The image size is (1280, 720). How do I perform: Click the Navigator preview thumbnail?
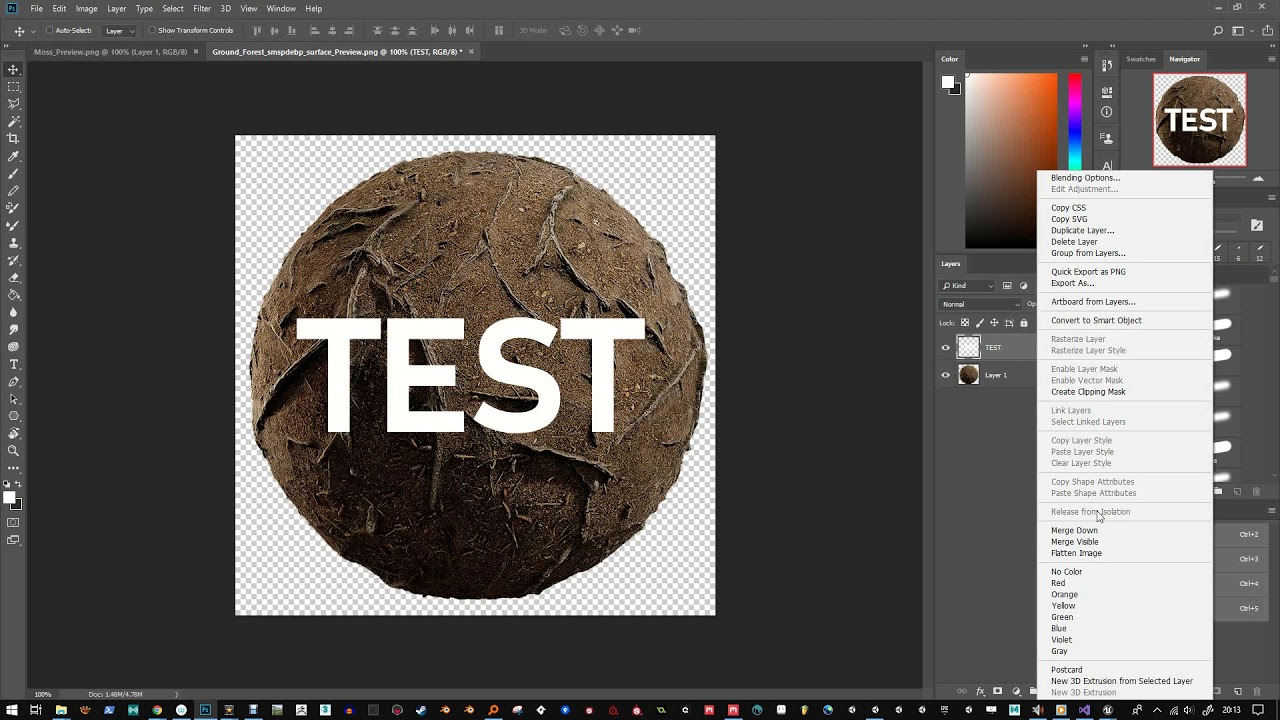(x=1199, y=120)
